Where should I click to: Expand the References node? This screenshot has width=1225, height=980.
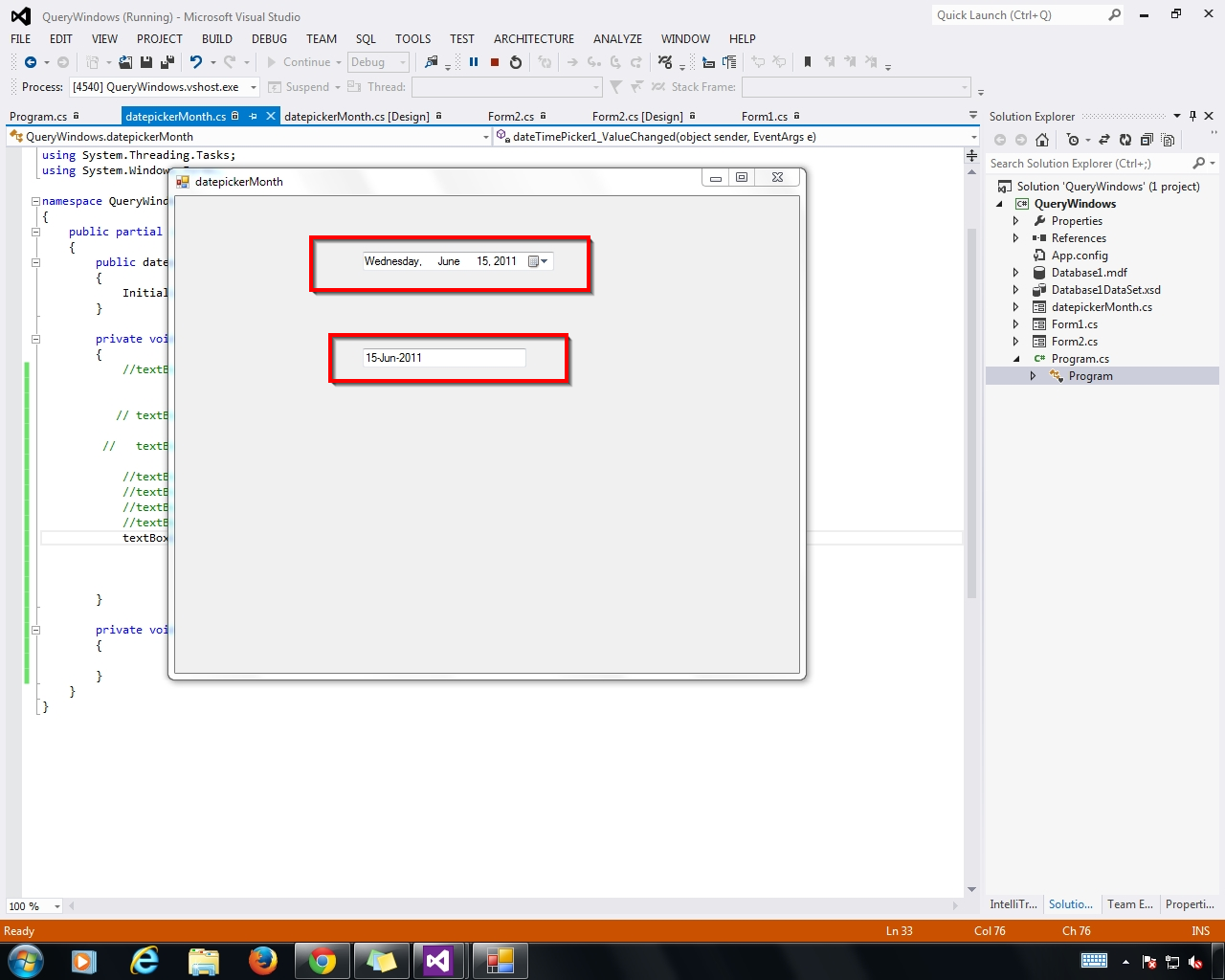tap(1015, 237)
